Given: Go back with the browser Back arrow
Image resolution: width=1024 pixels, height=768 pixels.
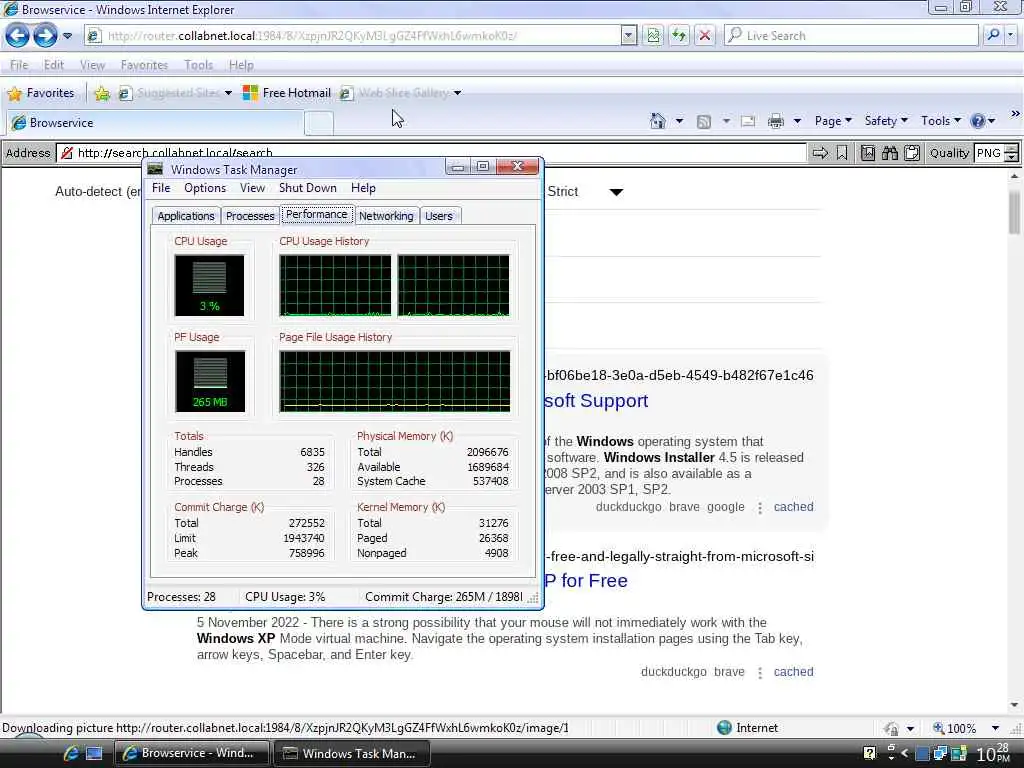Looking at the screenshot, I should tap(17, 35).
